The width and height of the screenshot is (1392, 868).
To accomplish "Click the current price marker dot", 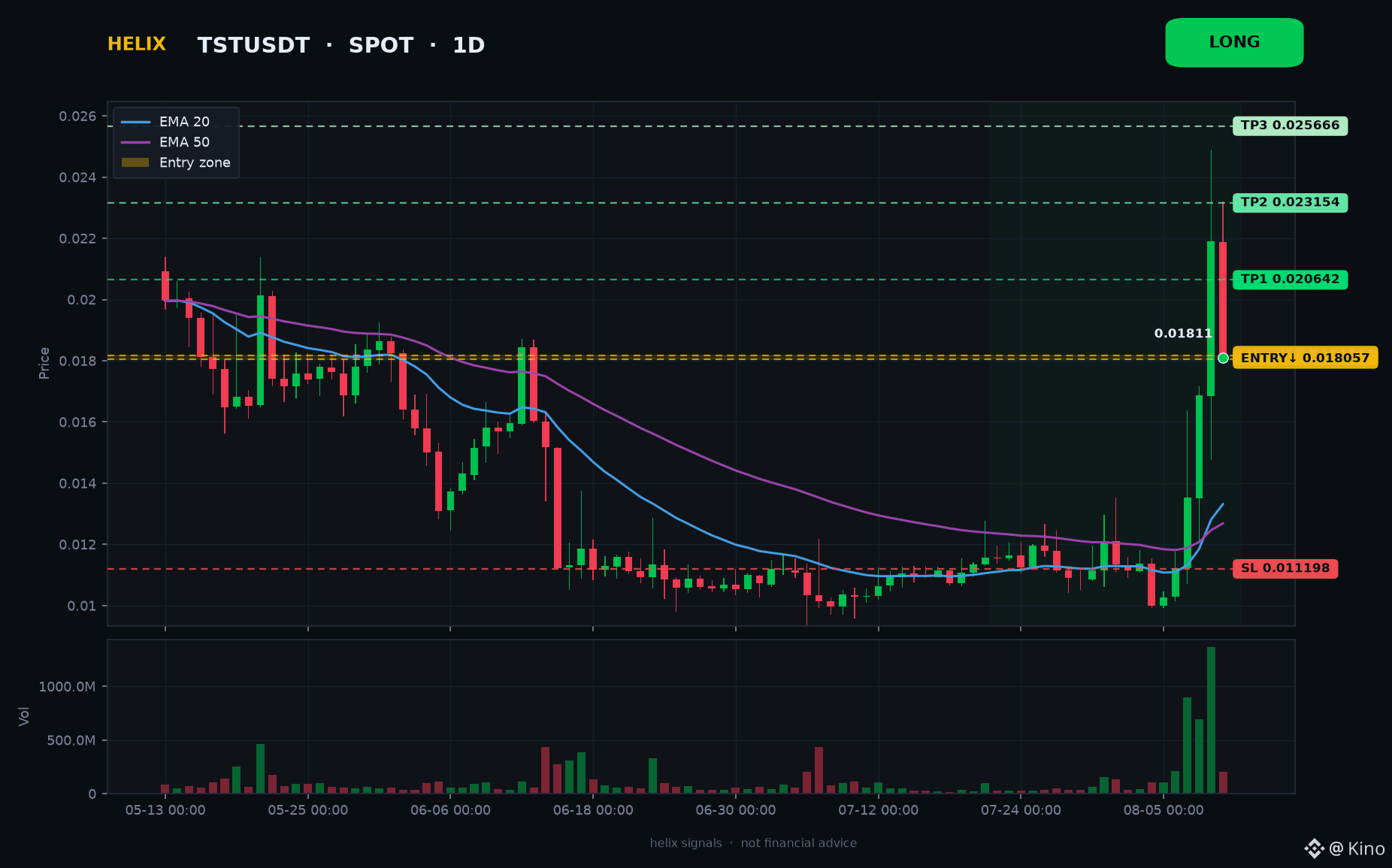I will [1223, 358].
